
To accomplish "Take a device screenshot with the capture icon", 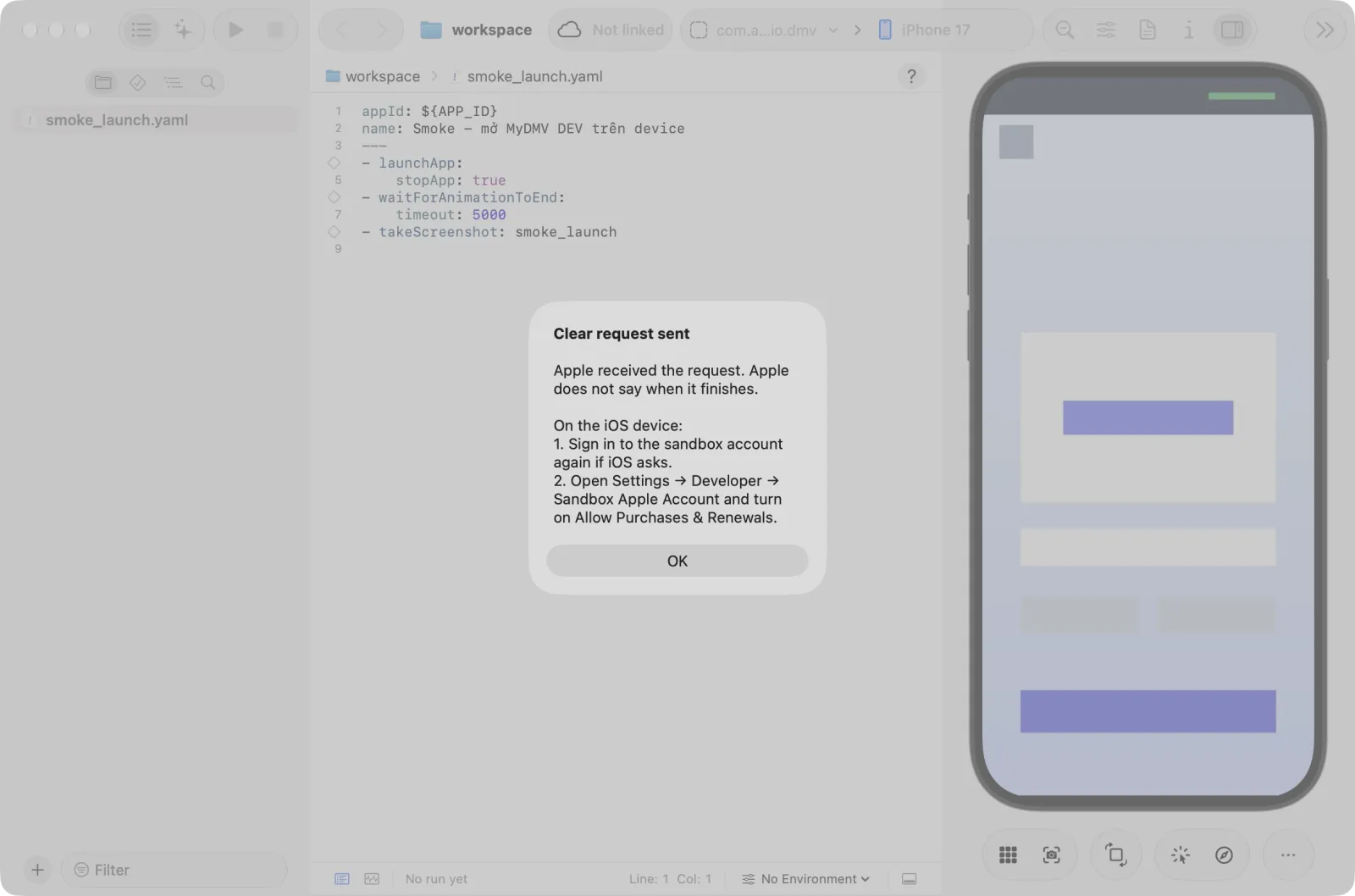I will tap(1051, 855).
